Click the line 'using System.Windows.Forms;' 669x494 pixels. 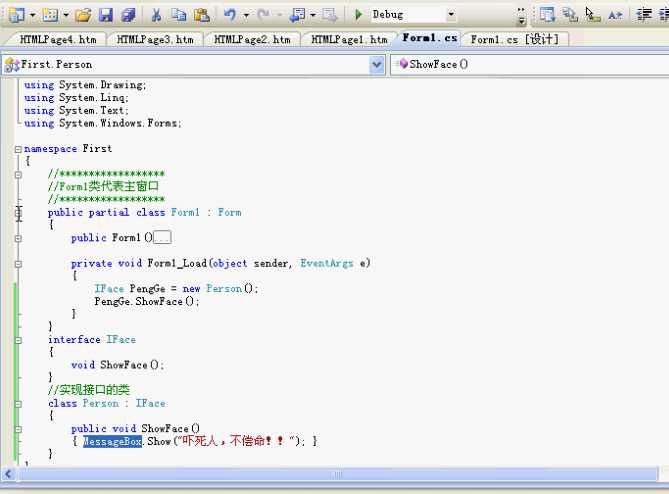click(x=102, y=124)
